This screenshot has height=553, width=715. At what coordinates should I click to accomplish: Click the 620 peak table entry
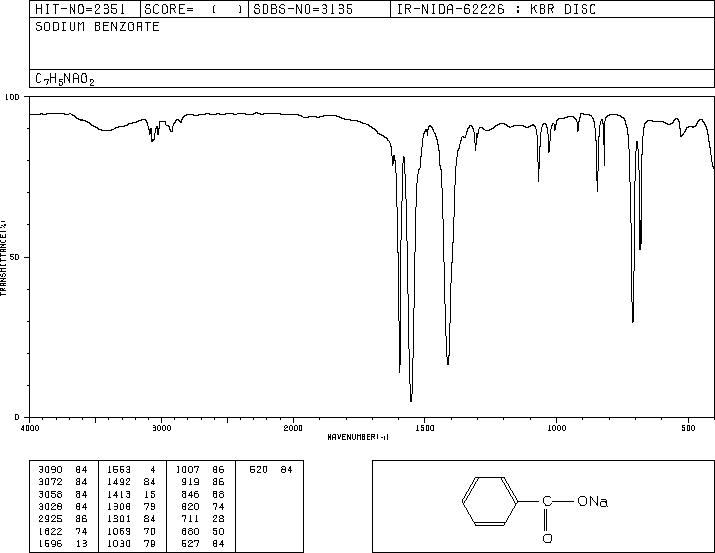point(271,470)
